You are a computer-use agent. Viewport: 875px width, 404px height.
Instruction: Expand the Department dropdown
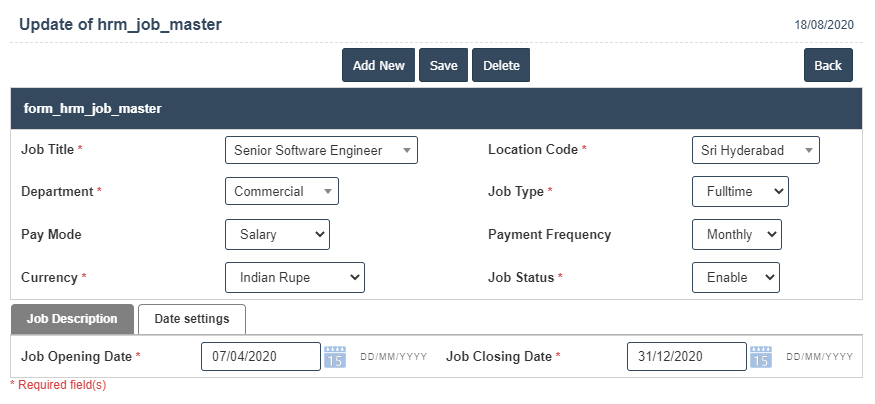[x=282, y=191]
